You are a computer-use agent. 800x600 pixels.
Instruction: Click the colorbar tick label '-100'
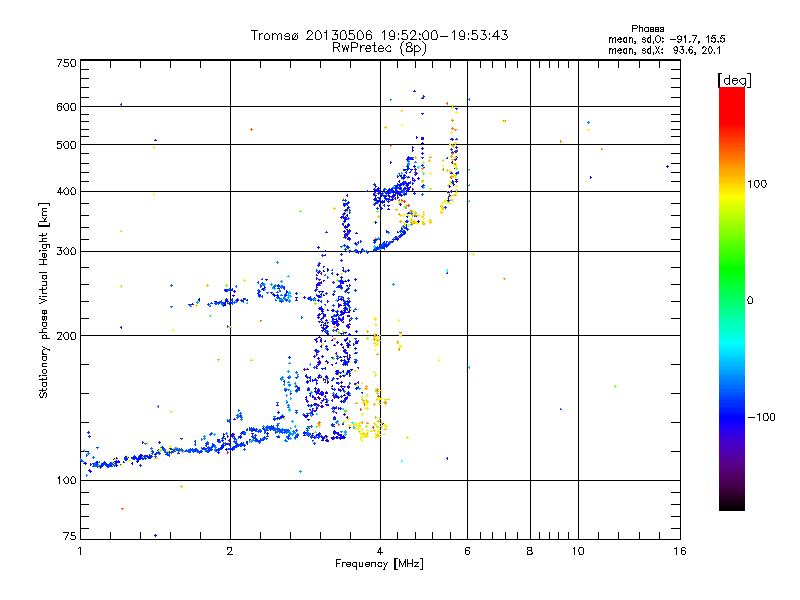761,417
